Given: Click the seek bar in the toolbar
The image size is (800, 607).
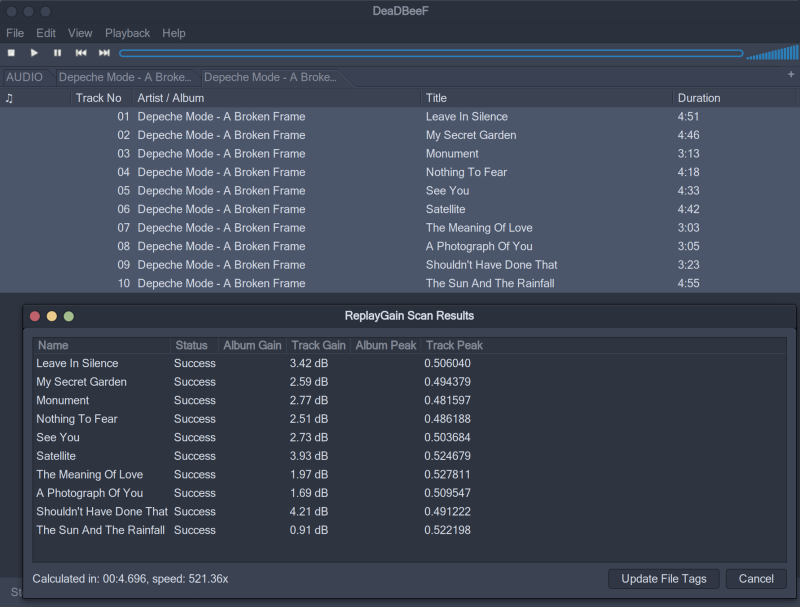Looking at the screenshot, I should (431, 53).
